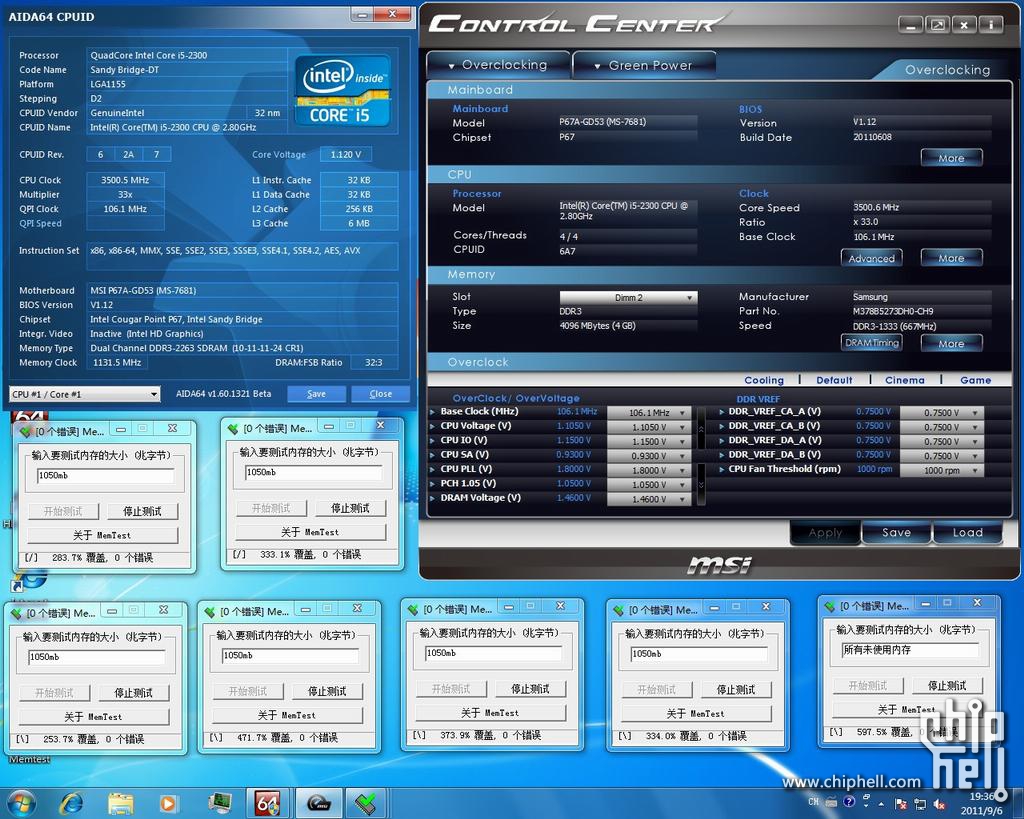This screenshot has width=1024, height=819.
Task: Click 关于 MemTest in window at 471.7% coverage
Action: point(287,715)
